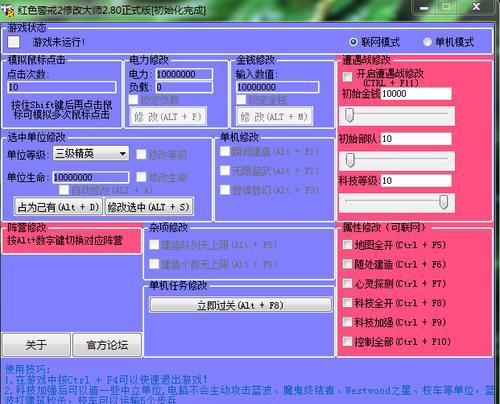Click 修改 (ALT + P) power button
This screenshot has width=500, height=404.
[x=168, y=116]
